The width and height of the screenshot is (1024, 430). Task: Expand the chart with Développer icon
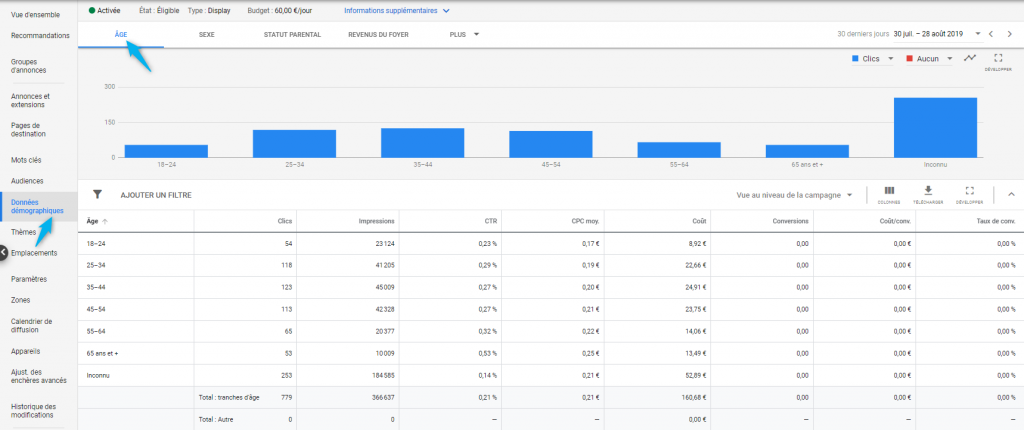point(998,62)
